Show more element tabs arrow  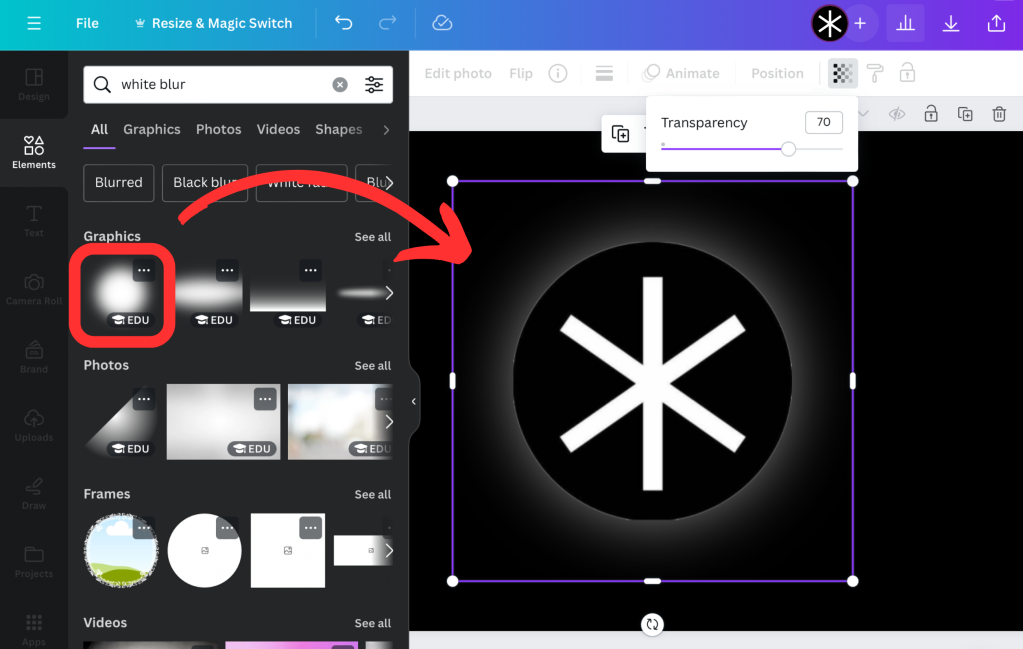point(386,130)
